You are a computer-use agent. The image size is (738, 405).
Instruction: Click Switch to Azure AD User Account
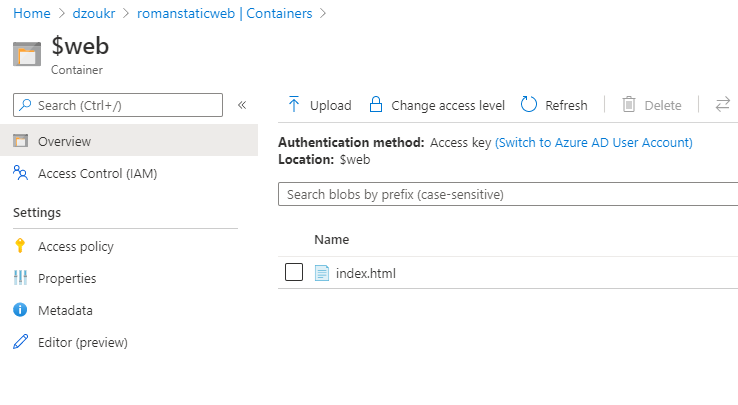[x=594, y=143]
